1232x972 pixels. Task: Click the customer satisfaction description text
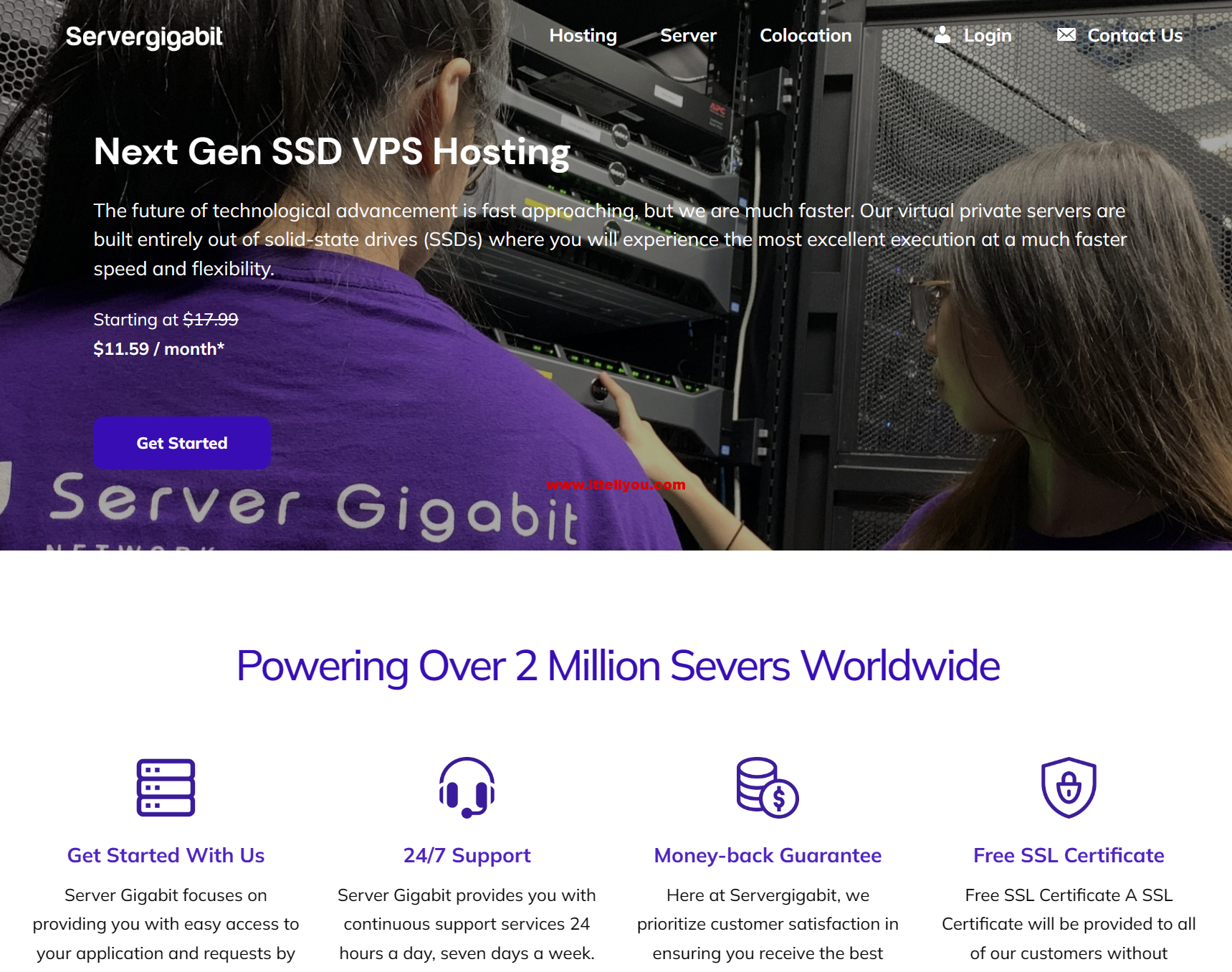click(x=768, y=925)
